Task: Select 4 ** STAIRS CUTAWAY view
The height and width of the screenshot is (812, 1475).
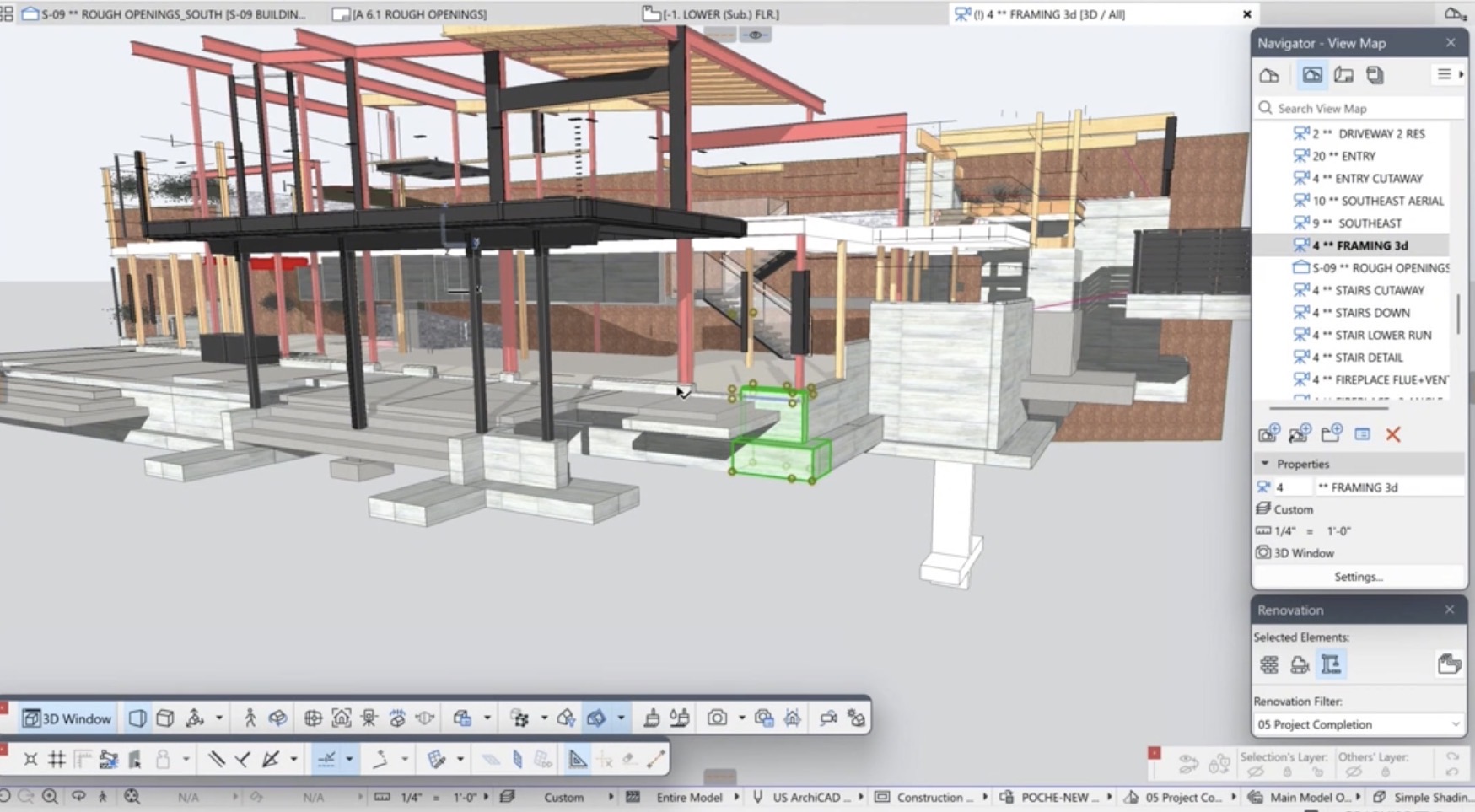Action: point(1367,290)
